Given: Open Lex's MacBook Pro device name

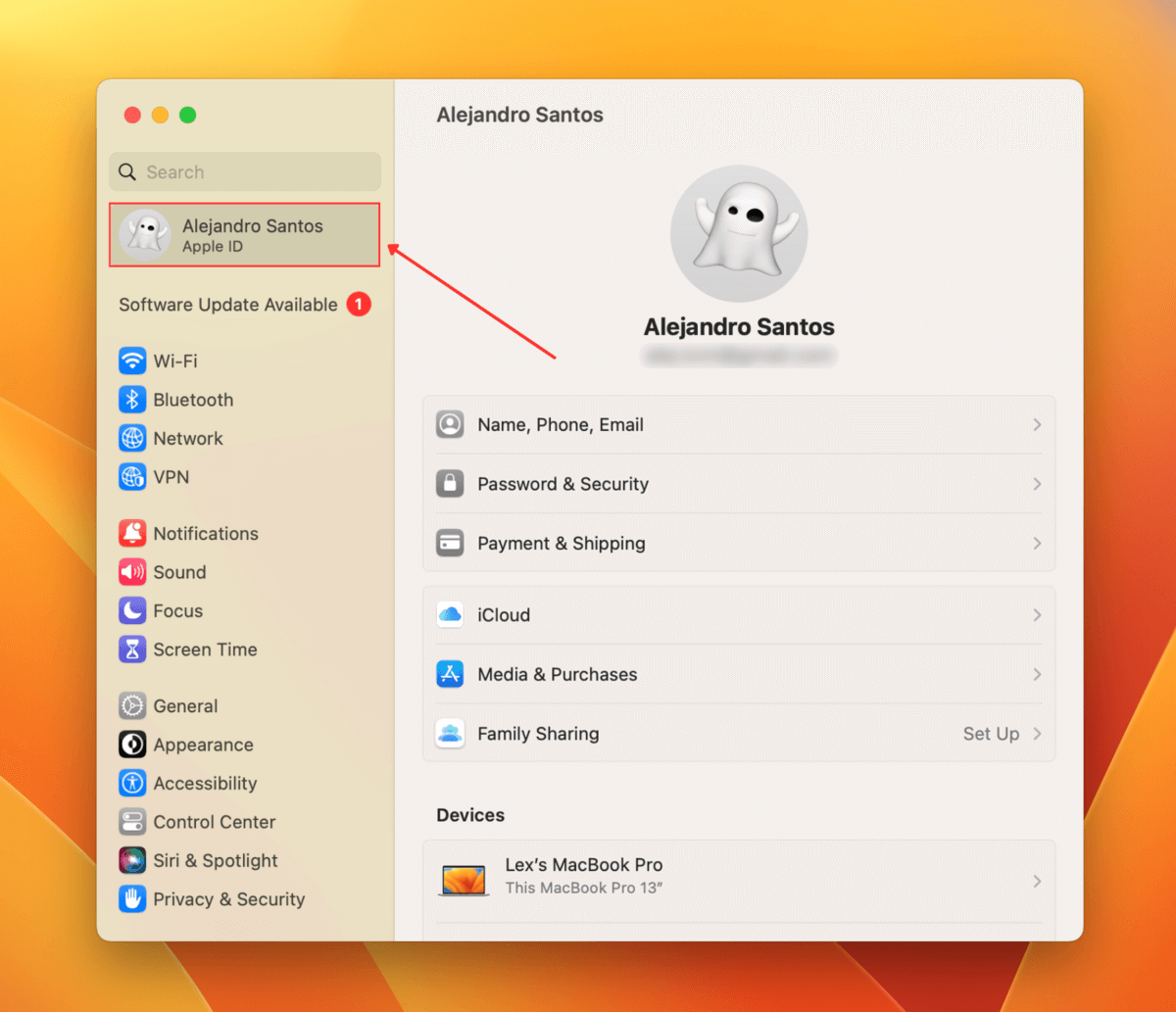Looking at the screenshot, I should coord(584,865).
